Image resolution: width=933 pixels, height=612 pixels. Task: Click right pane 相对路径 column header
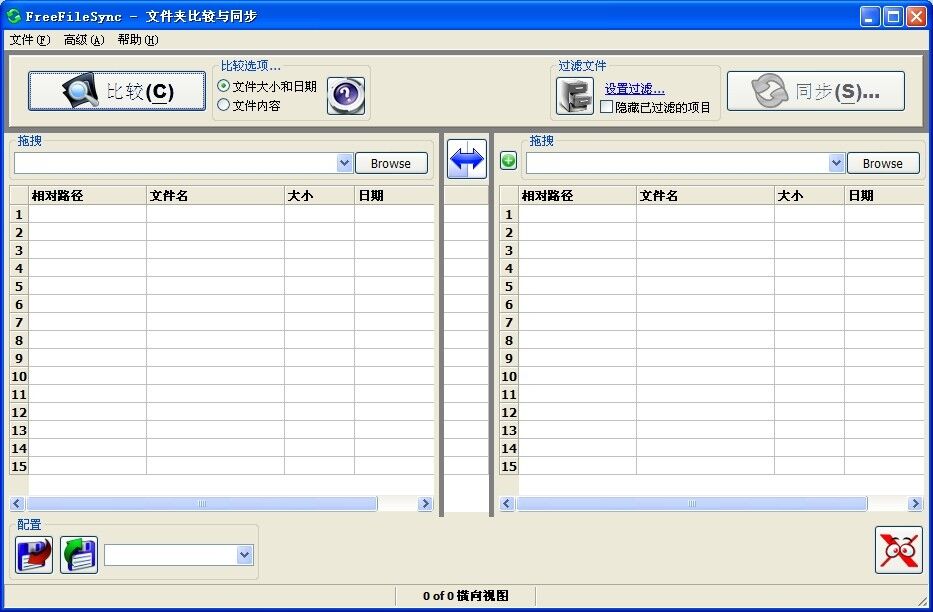click(577, 195)
